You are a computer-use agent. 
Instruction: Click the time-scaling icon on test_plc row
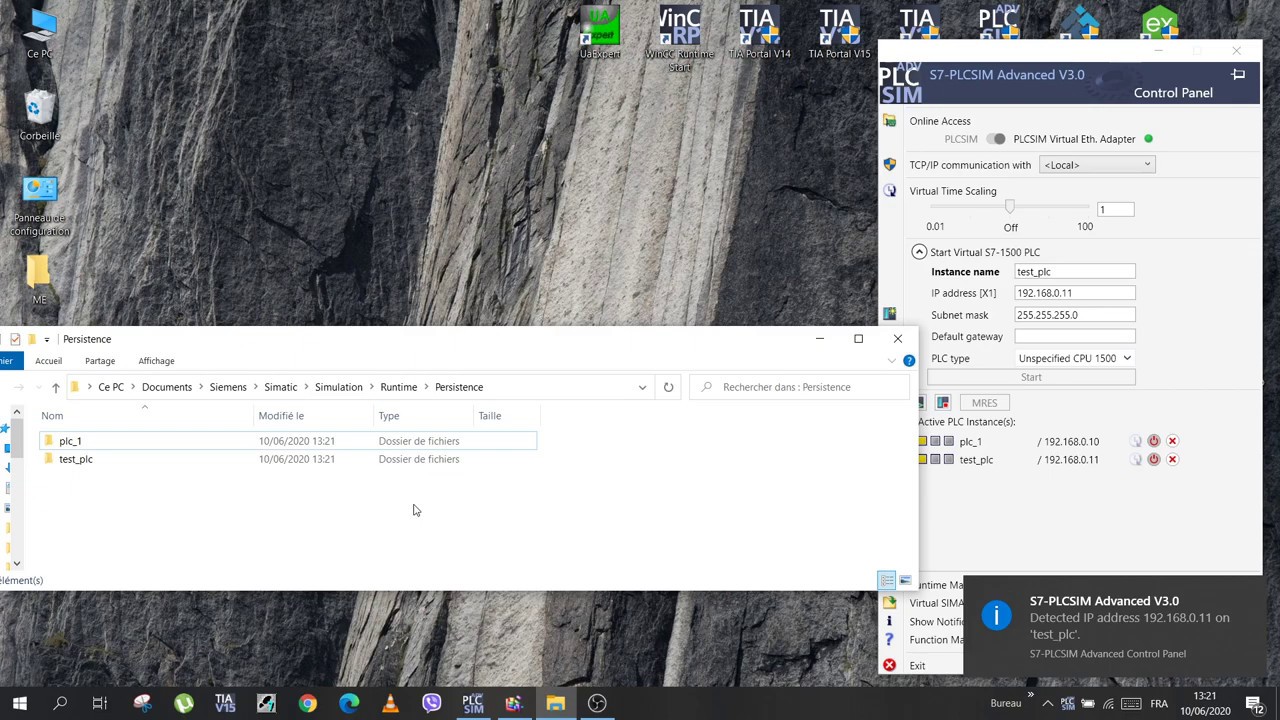(1136, 459)
